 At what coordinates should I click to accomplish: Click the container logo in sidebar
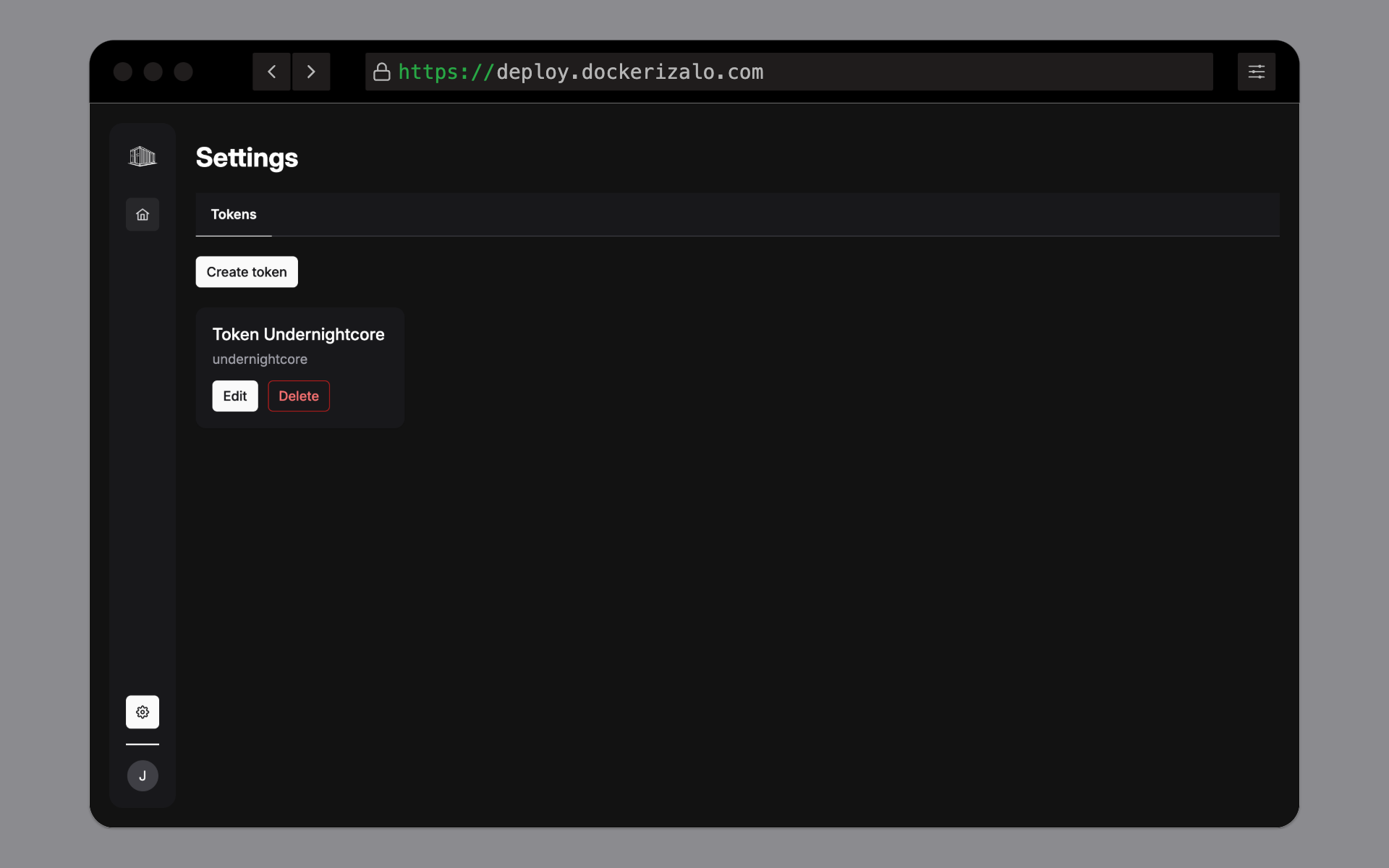tap(143, 156)
